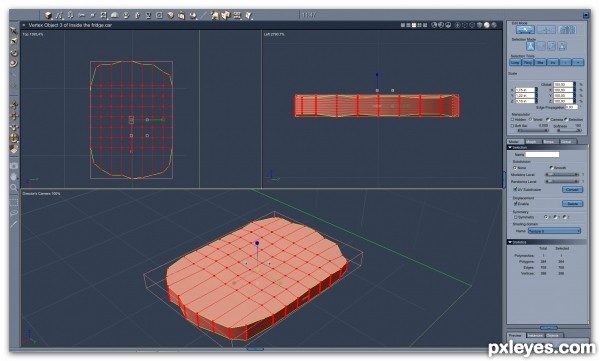Click the selection Name input field

[542, 155]
